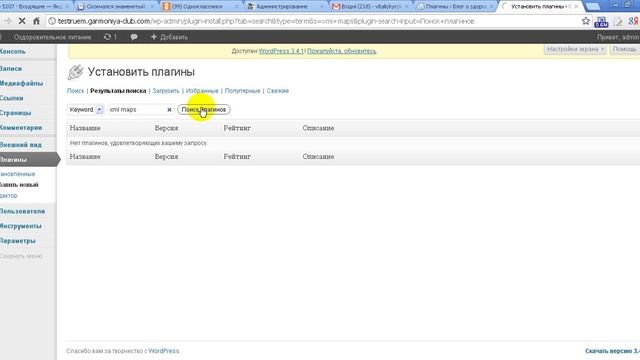Switch to the Поиск tab
Viewport: 640px width, 360px height.
[76, 91]
